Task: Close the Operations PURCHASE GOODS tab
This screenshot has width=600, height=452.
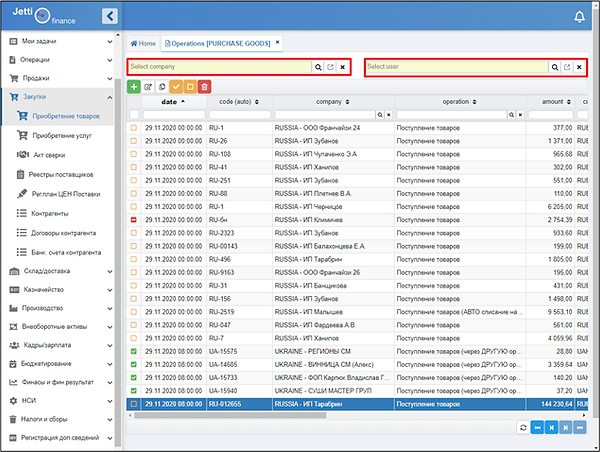Action: pos(277,42)
